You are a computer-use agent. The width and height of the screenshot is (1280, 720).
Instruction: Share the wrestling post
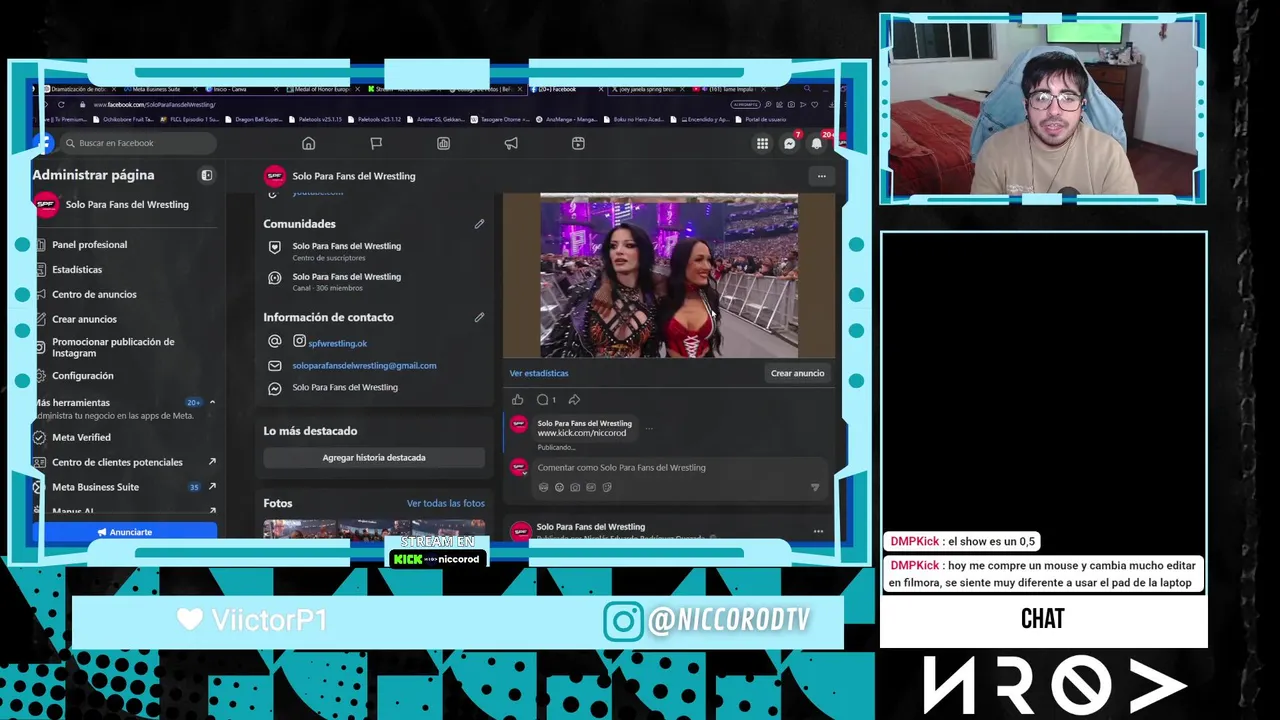tap(574, 400)
